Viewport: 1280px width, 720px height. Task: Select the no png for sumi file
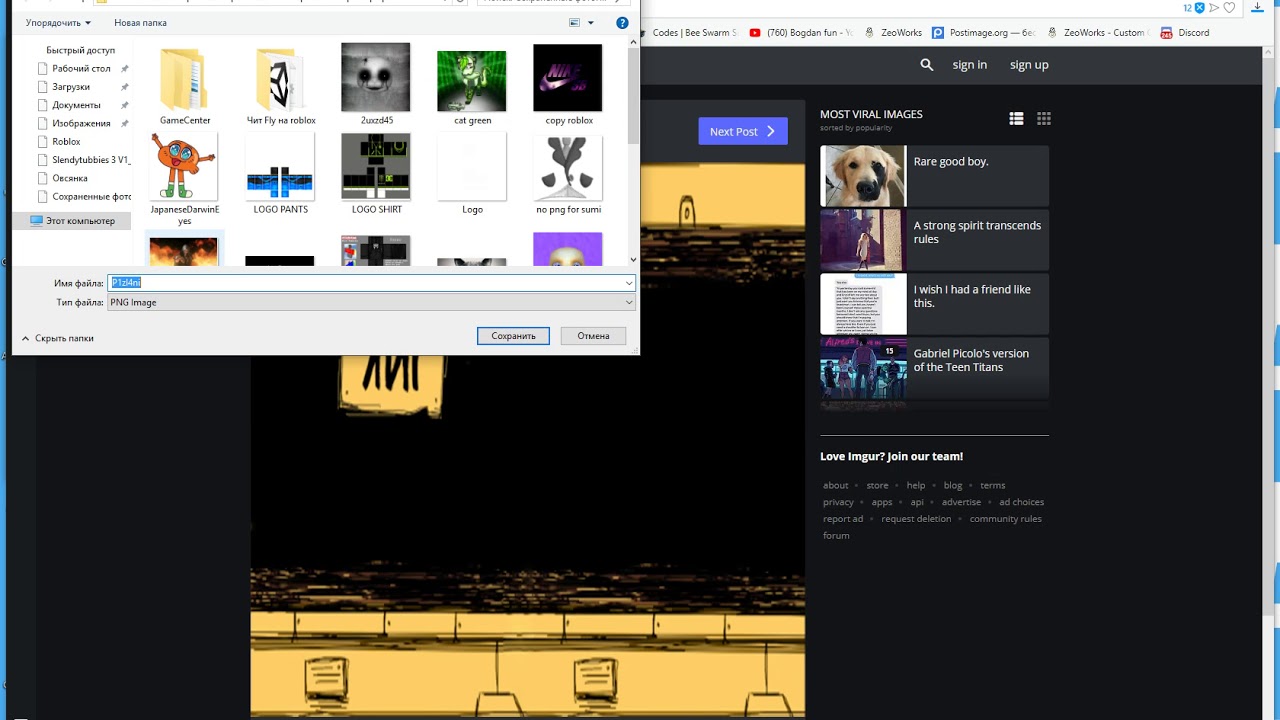pyautogui.click(x=569, y=173)
